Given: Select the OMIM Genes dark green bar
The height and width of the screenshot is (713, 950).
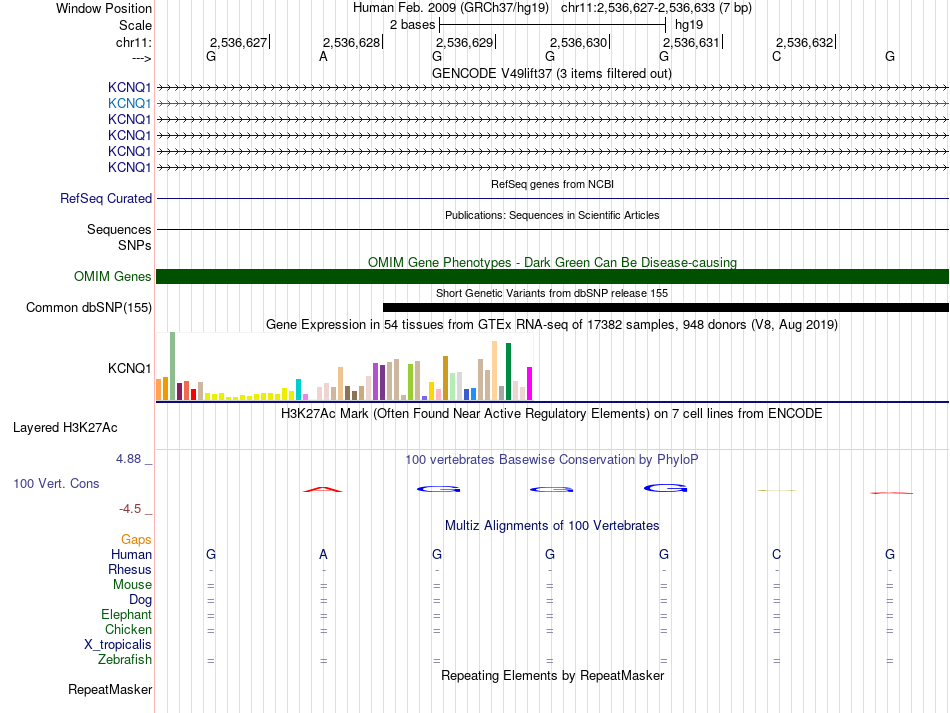Looking at the screenshot, I should pyautogui.click(x=552, y=276).
